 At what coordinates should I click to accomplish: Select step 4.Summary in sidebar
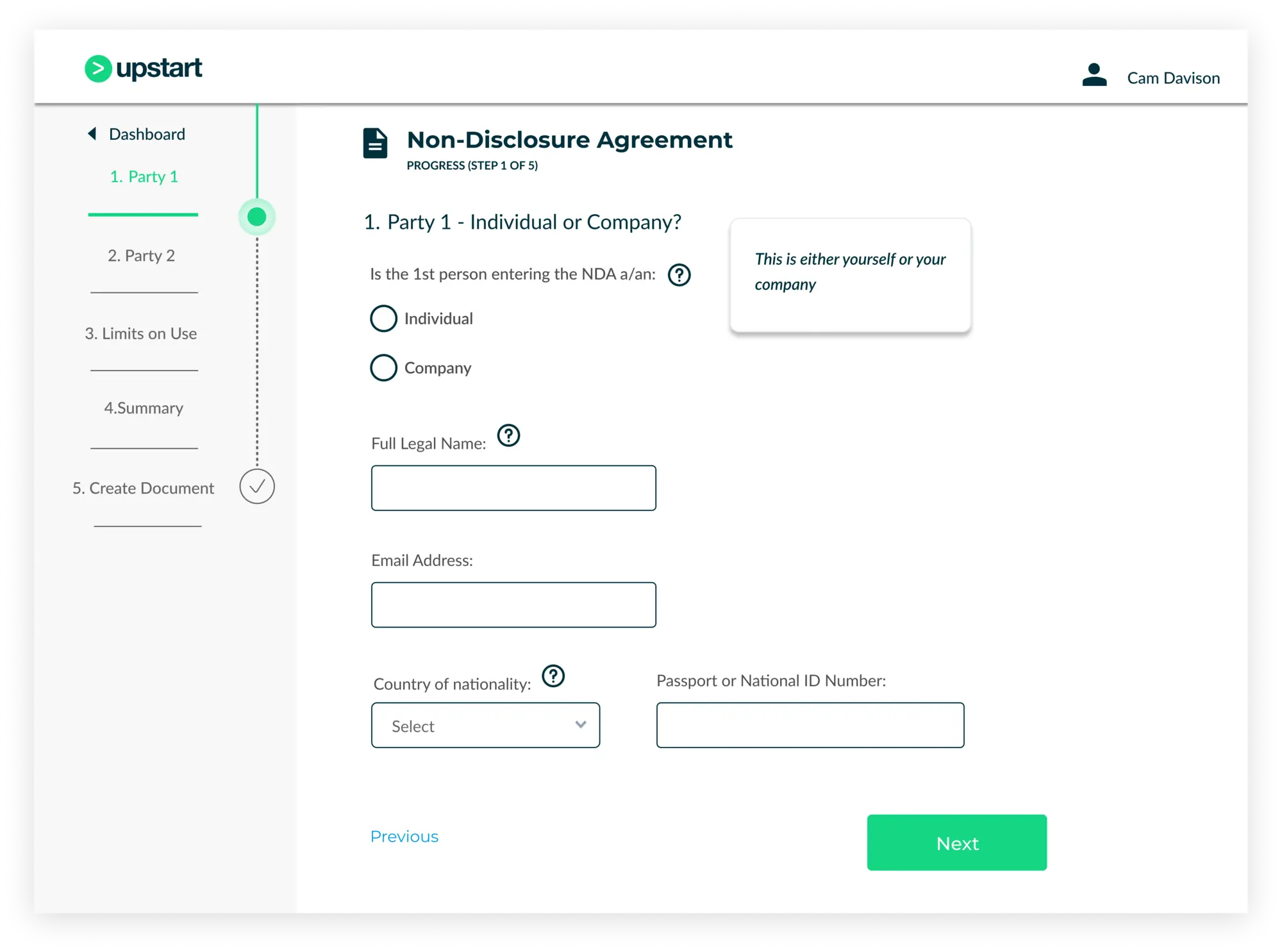click(x=144, y=408)
